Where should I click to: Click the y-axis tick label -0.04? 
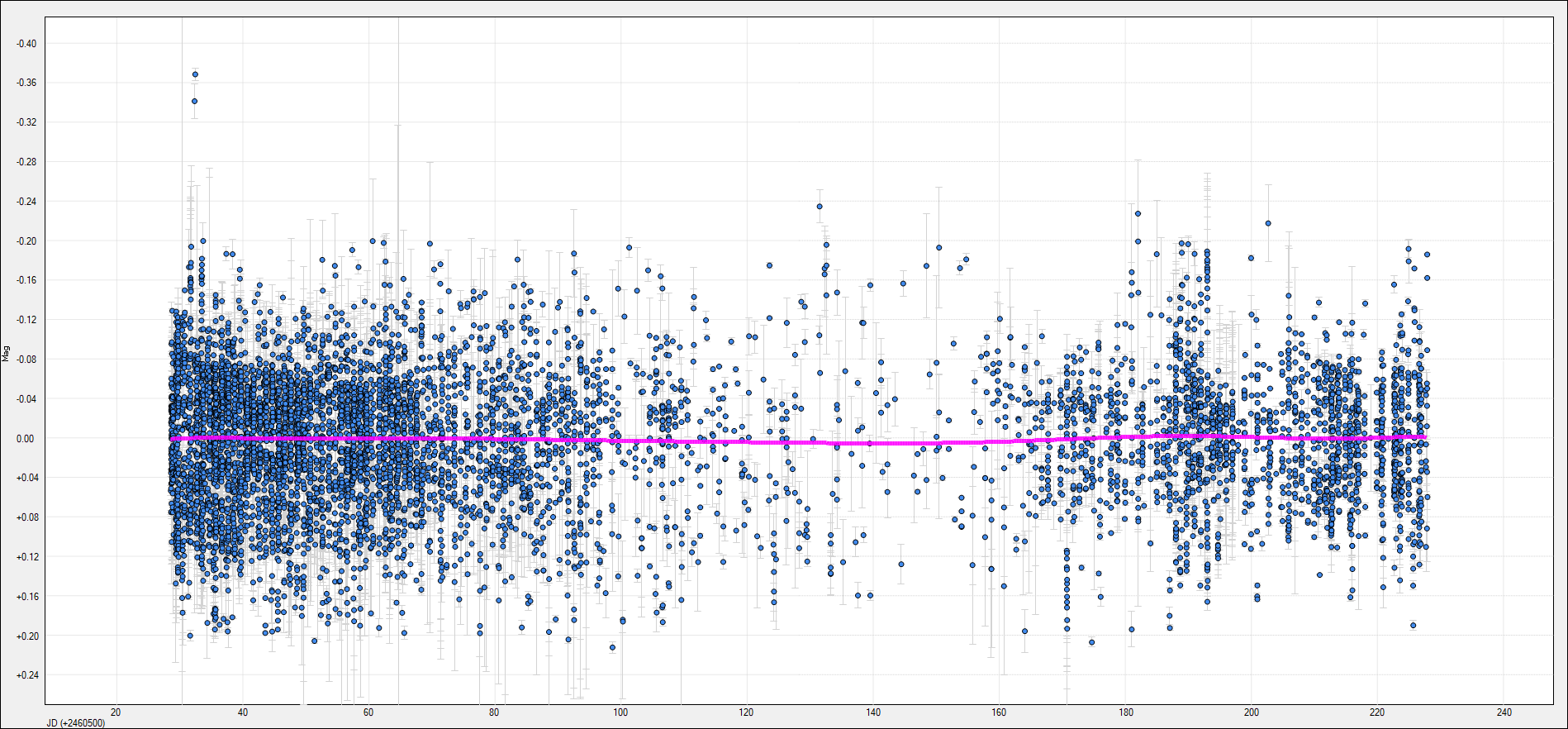click(27, 399)
